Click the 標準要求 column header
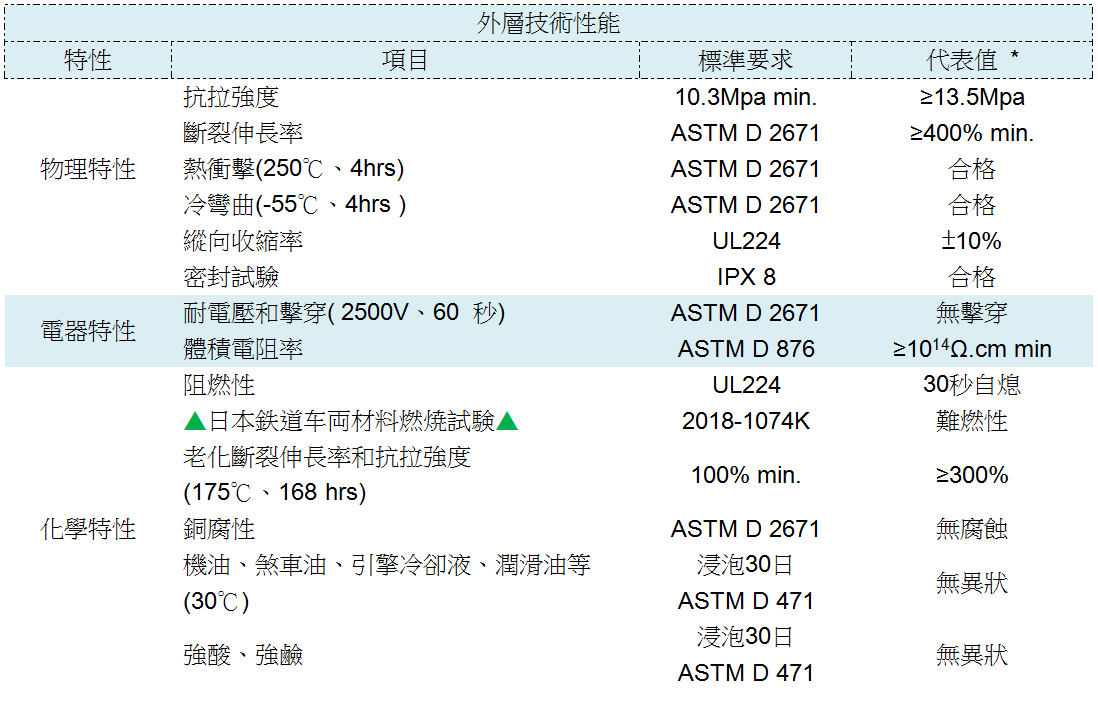Screen dimensions: 1098x703 (745, 60)
